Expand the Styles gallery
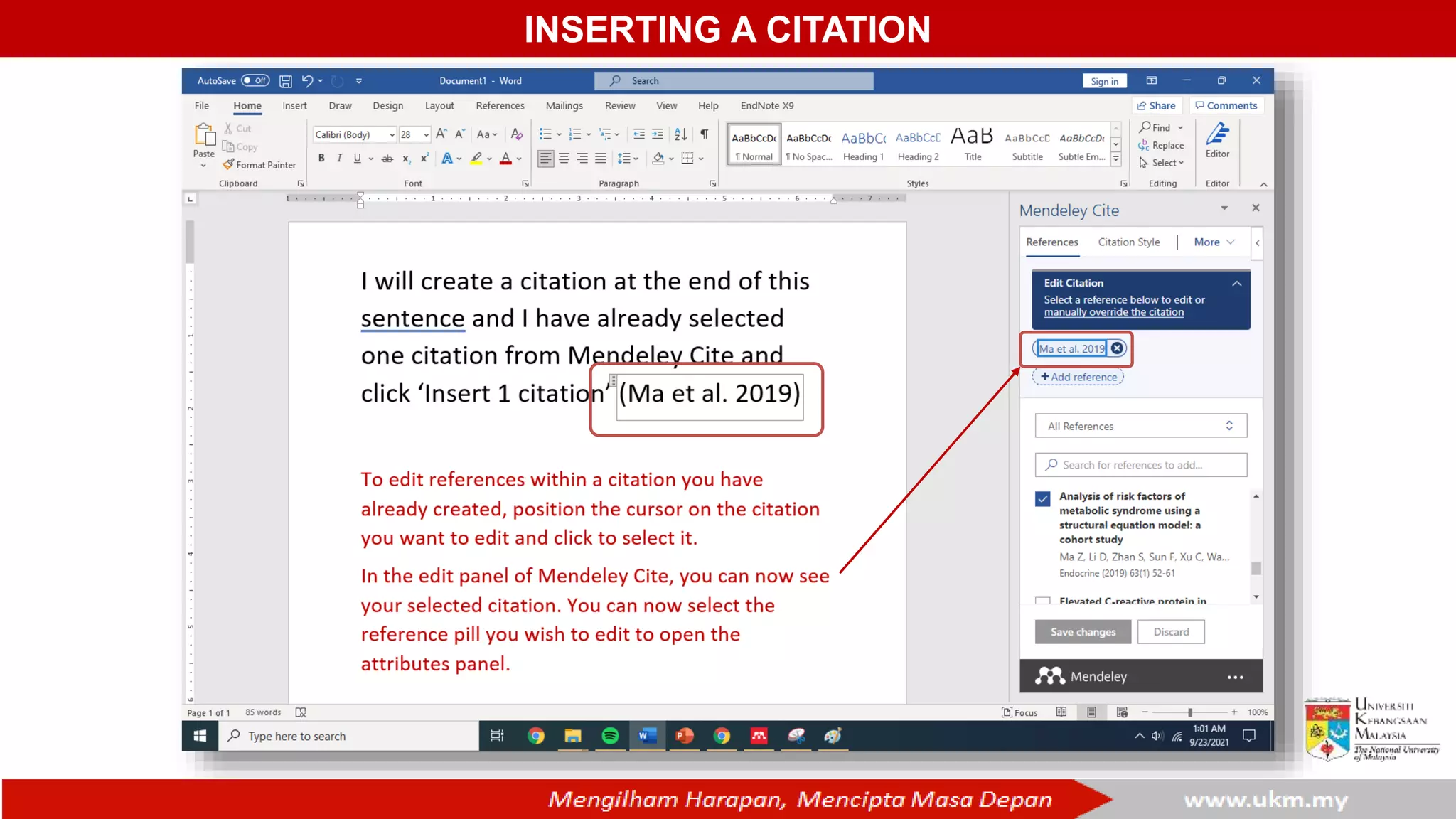 point(1116,160)
